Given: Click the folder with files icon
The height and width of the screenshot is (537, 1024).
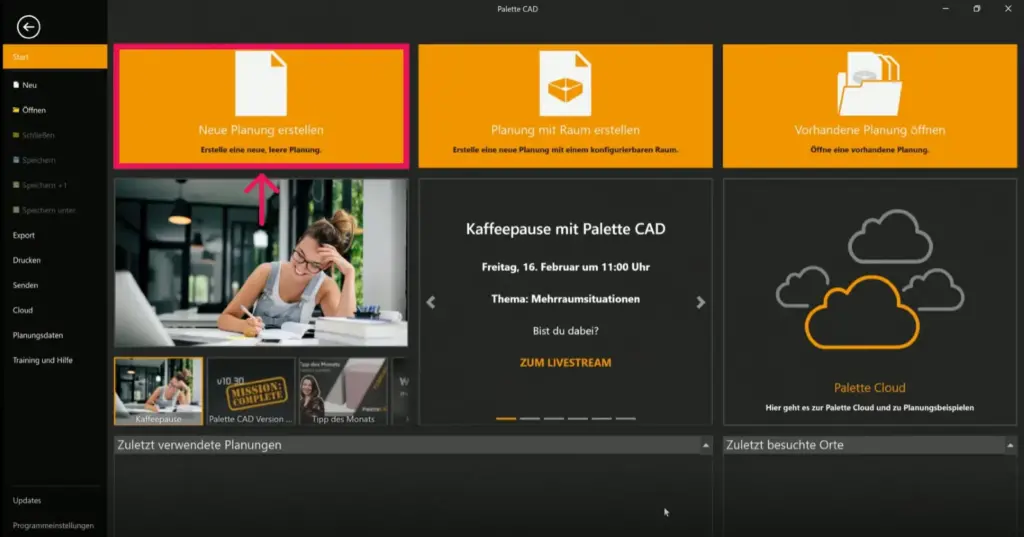Looking at the screenshot, I should pos(870,84).
